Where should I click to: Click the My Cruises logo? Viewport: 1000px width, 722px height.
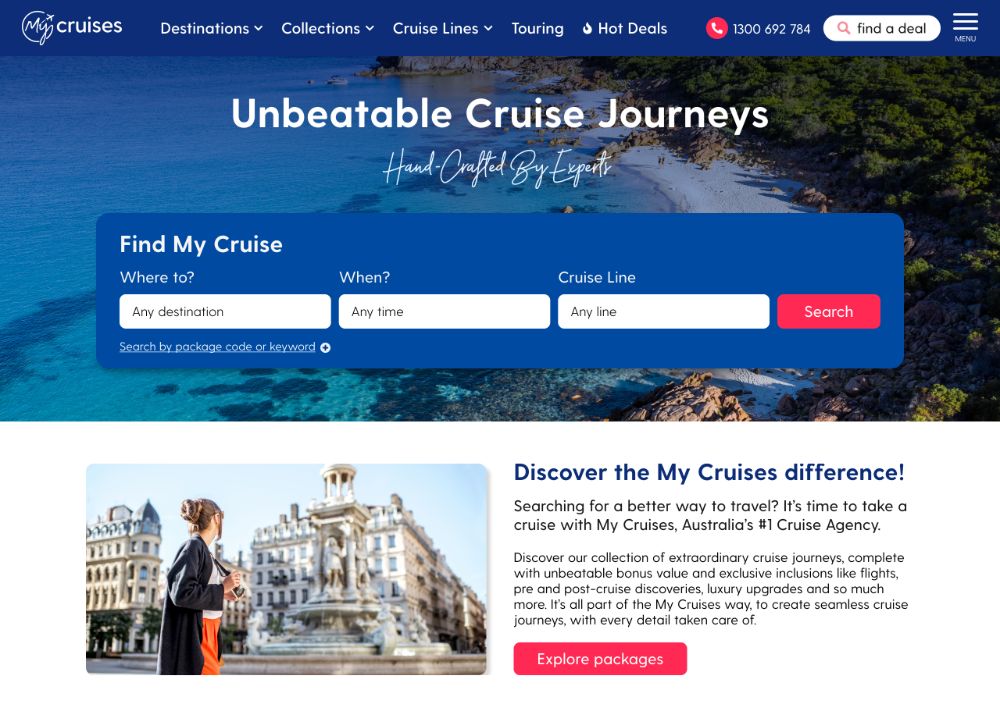click(71, 27)
